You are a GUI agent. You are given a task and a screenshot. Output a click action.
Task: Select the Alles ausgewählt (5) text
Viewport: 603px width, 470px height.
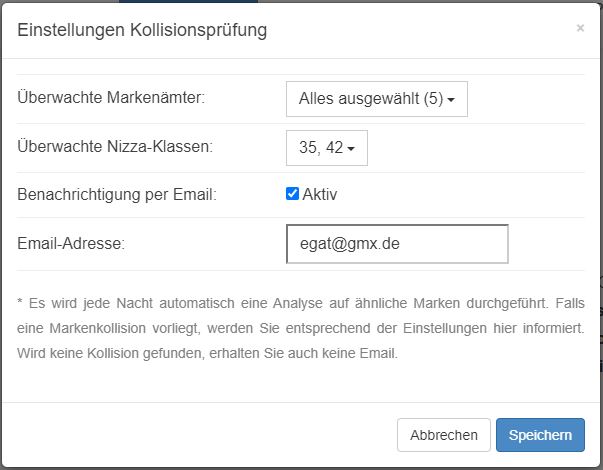tap(371, 99)
